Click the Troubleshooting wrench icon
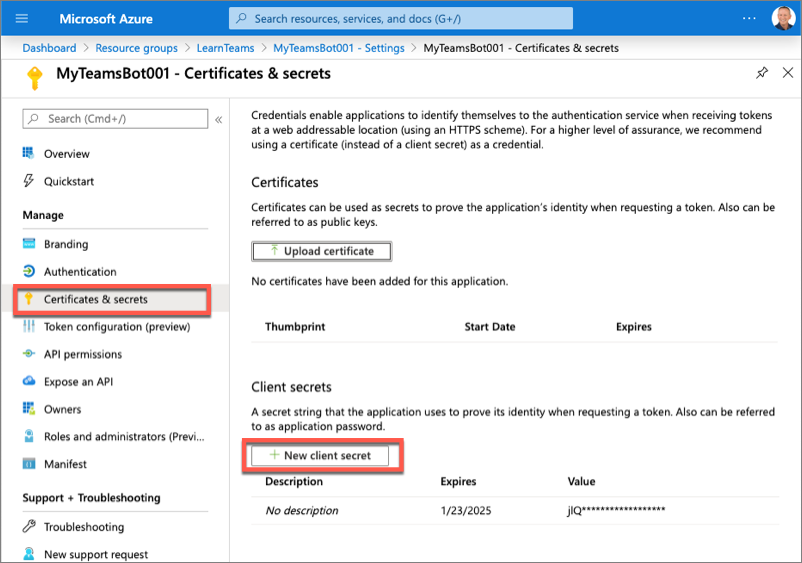802x563 pixels. point(29,526)
